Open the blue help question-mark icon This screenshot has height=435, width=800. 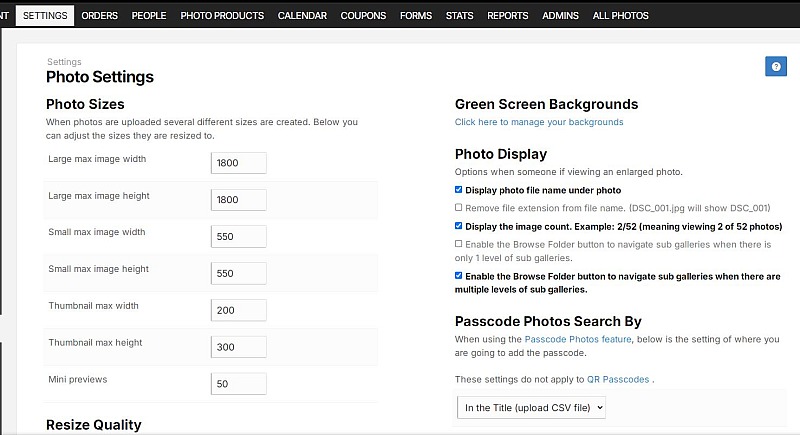pyautogui.click(x=776, y=66)
